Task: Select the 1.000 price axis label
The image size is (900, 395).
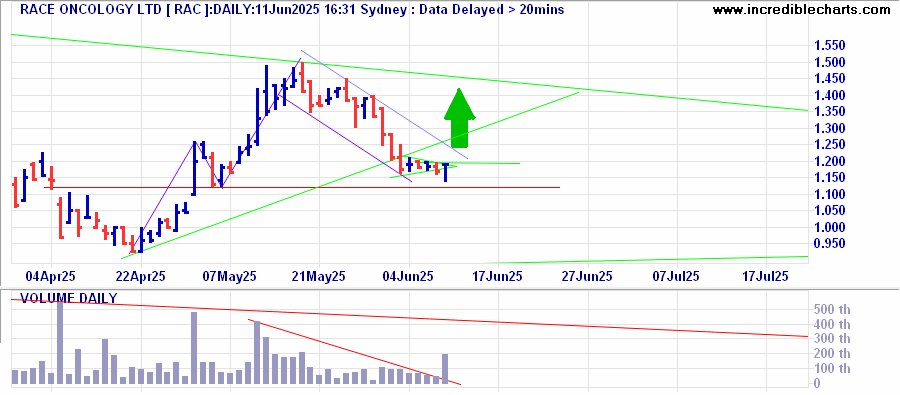Action: tap(830, 227)
